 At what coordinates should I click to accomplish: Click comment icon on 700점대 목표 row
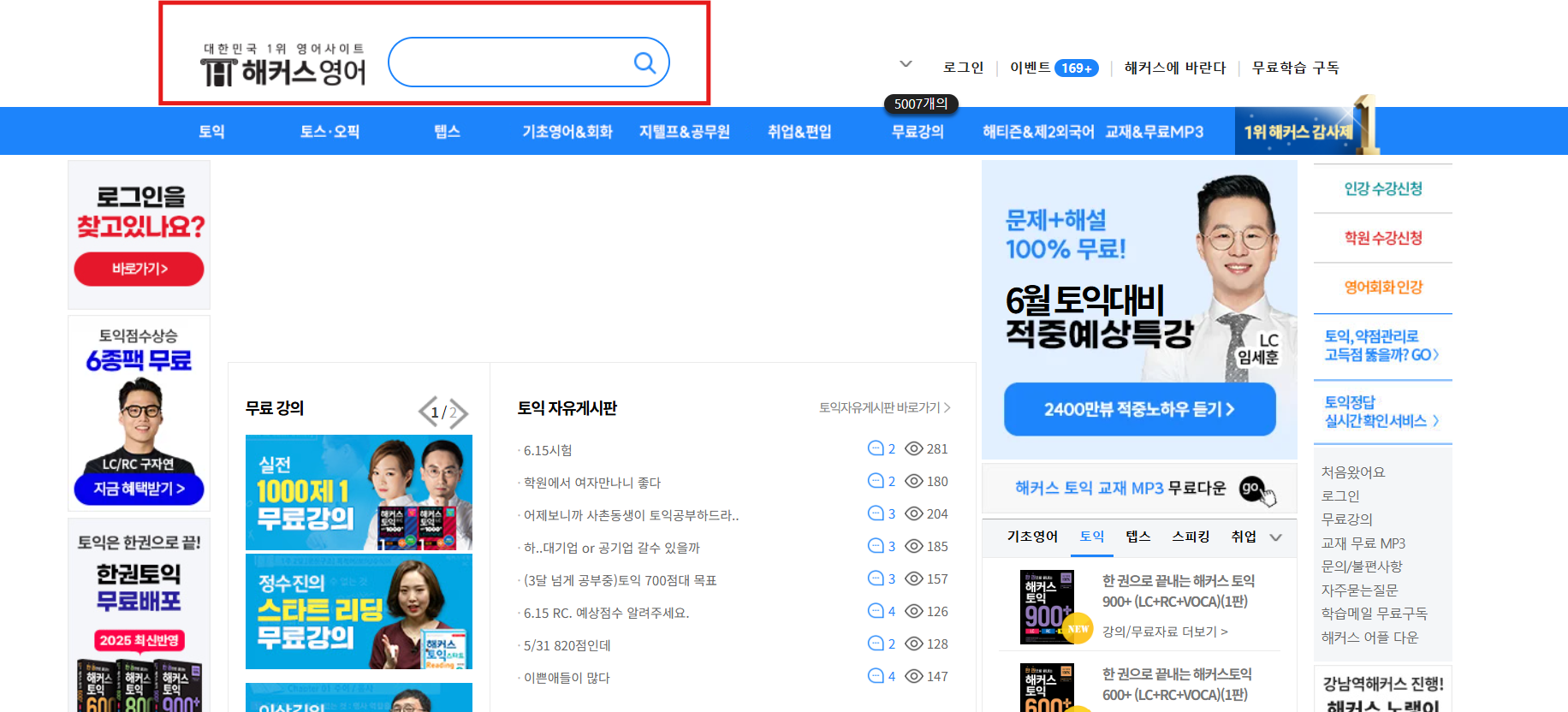point(876,578)
